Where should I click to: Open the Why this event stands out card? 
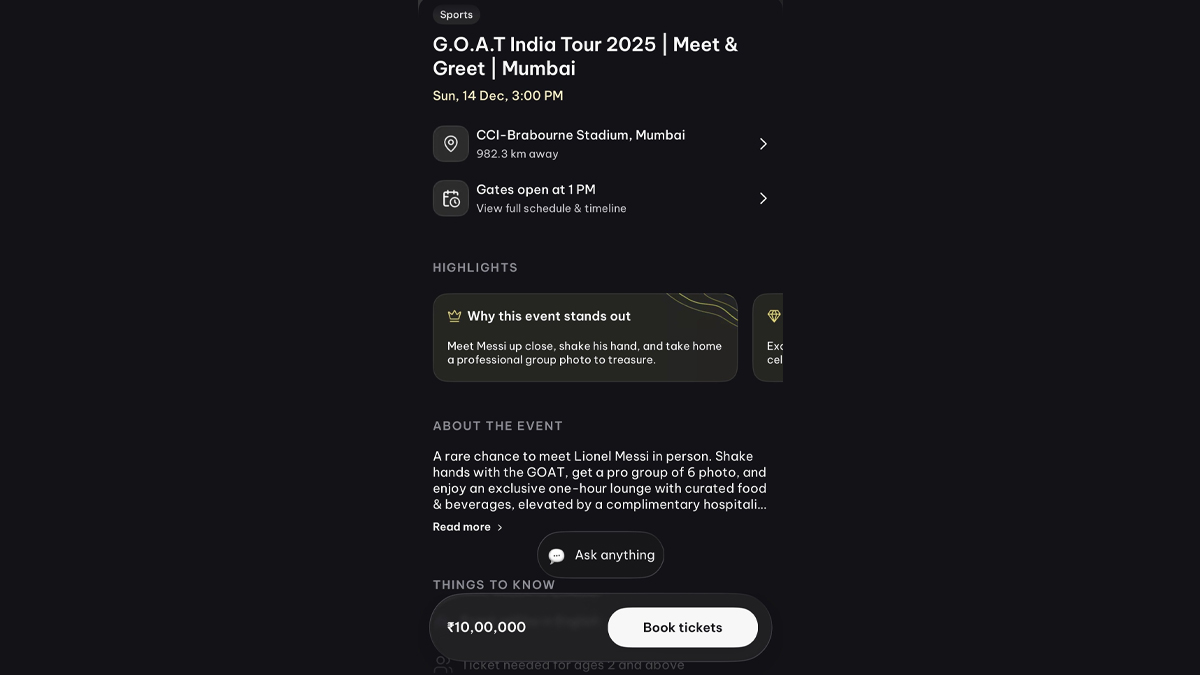[585, 337]
